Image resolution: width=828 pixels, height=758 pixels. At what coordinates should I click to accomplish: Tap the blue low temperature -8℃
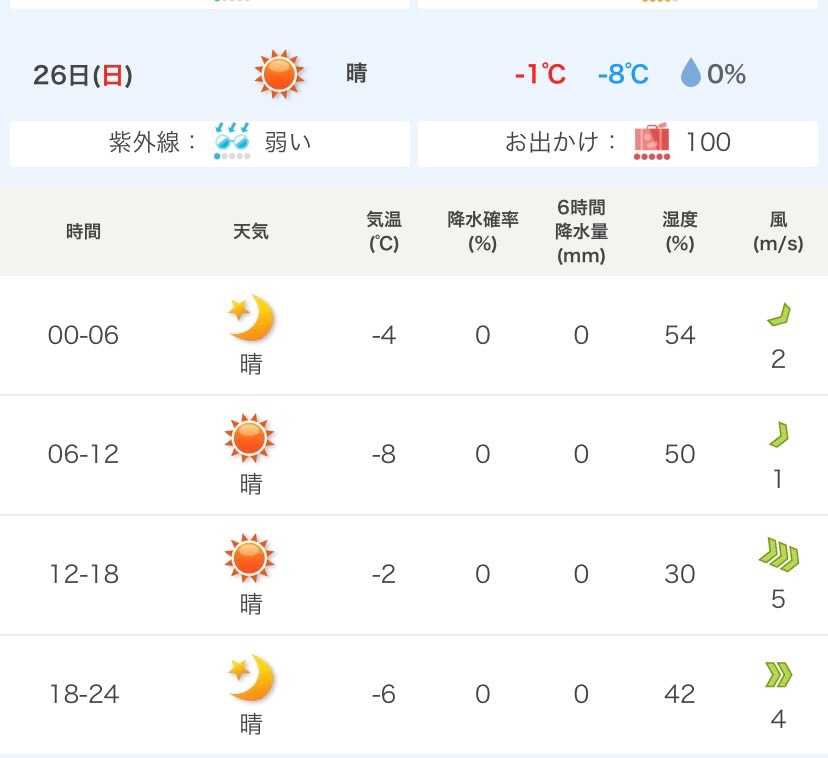tap(622, 75)
